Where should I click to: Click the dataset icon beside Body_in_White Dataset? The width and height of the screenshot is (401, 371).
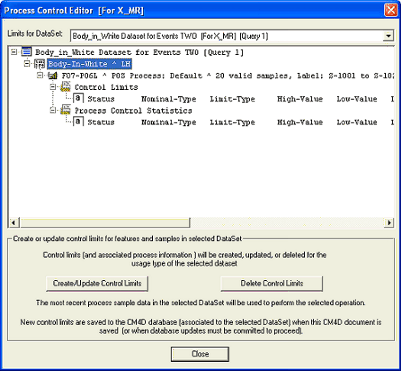(x=27, y=52)
